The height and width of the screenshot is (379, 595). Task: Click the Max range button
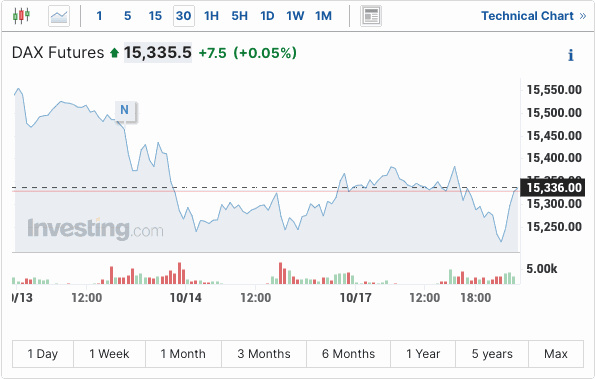(556, 354)
